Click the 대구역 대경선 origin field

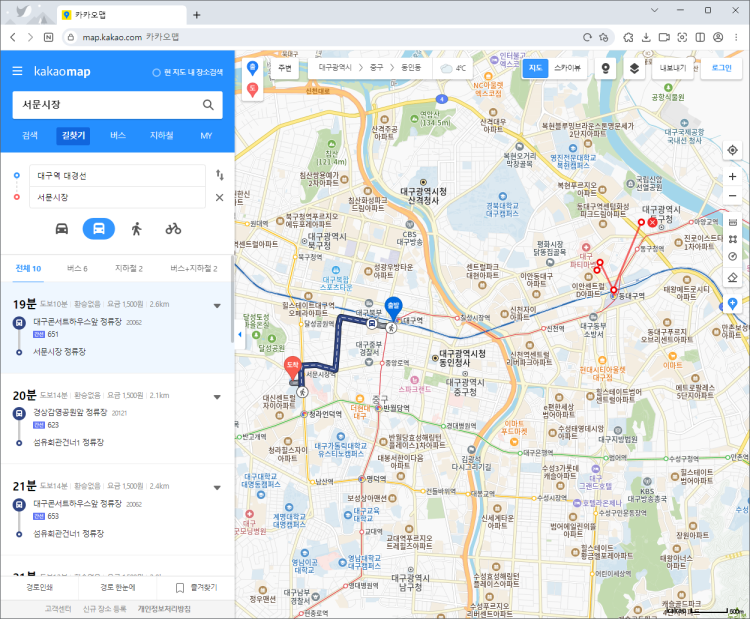[117, 176]
